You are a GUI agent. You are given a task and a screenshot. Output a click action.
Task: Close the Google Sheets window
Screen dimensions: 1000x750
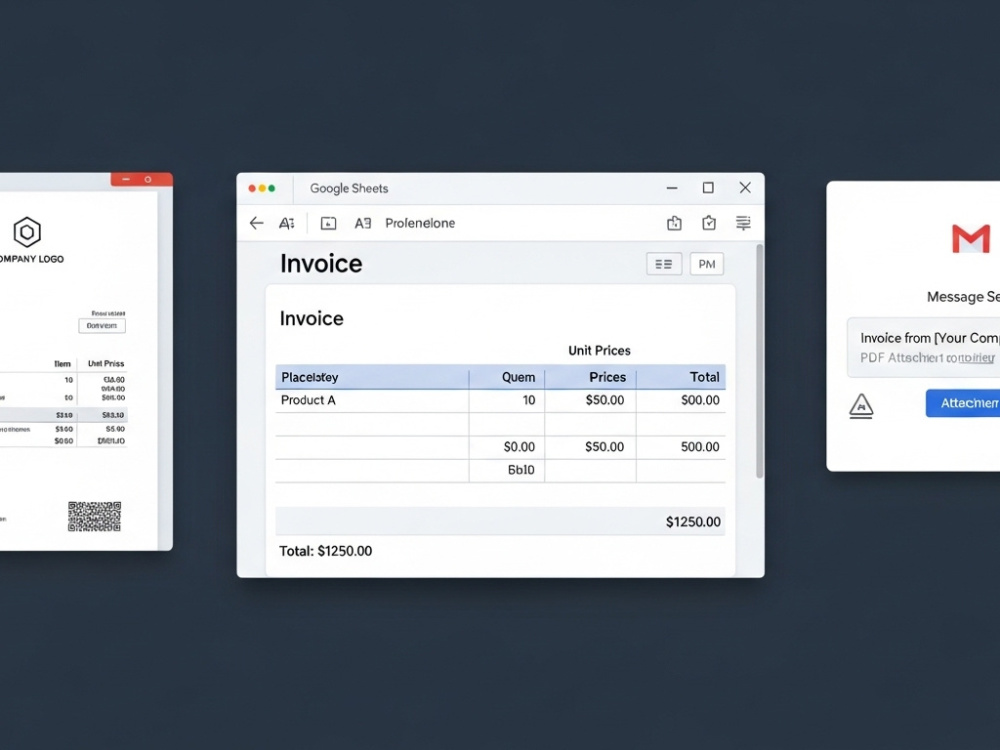coord(745,188)
